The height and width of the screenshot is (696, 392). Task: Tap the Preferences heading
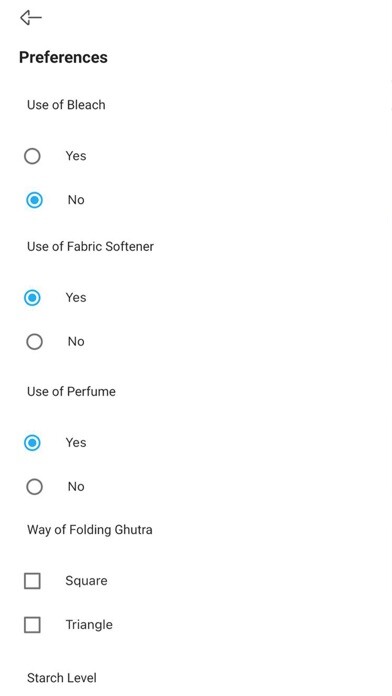click(x=63, y=57)
